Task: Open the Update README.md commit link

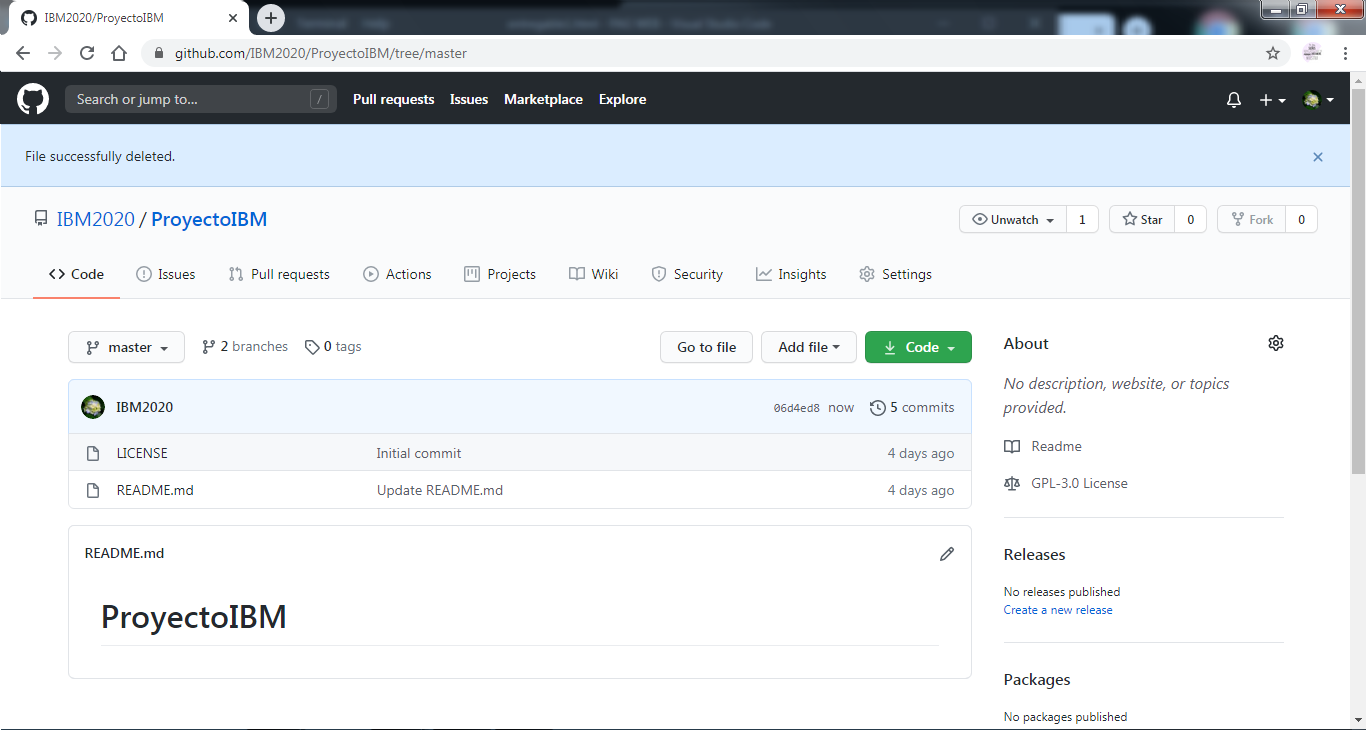Action: coord(440,490)
